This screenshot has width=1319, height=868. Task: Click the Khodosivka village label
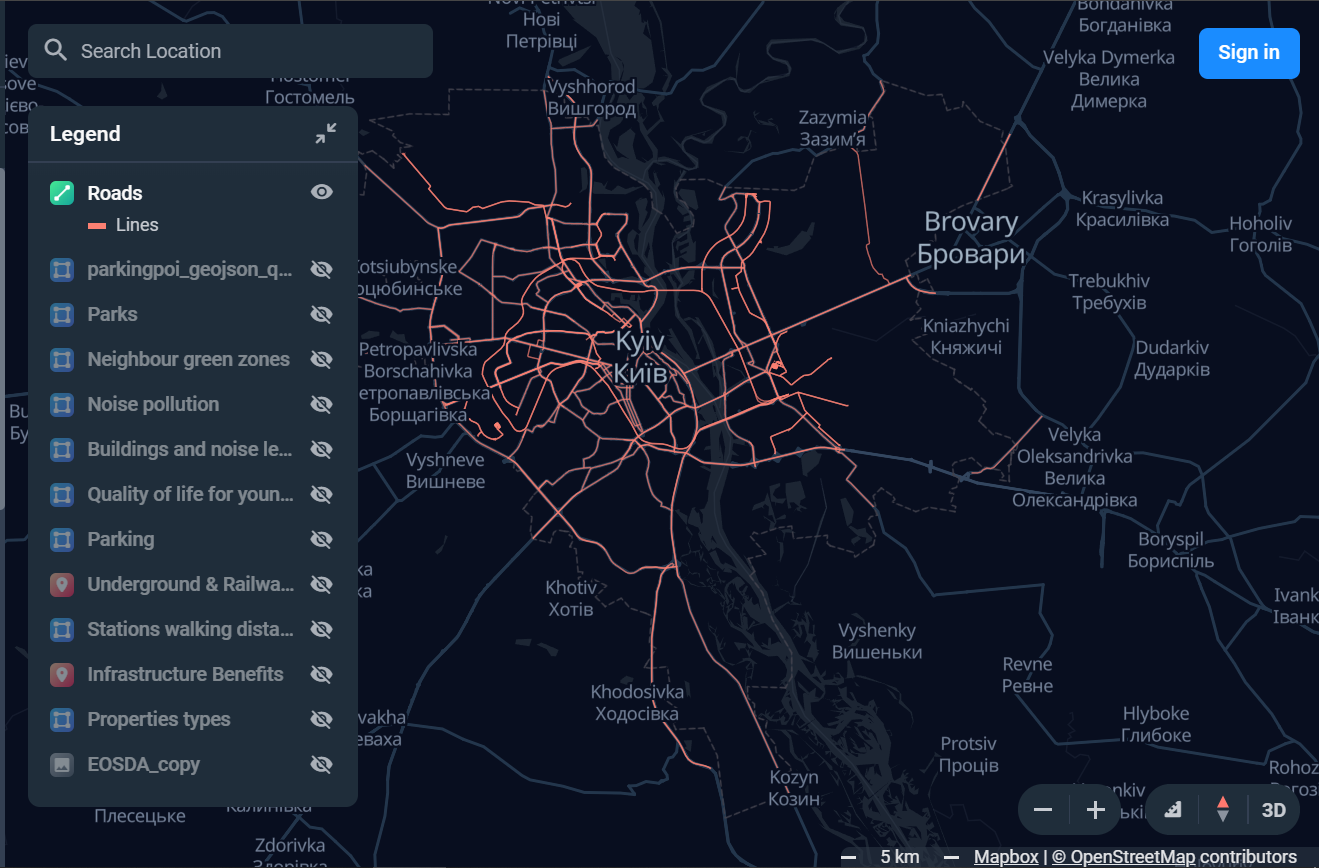(637, 702)
